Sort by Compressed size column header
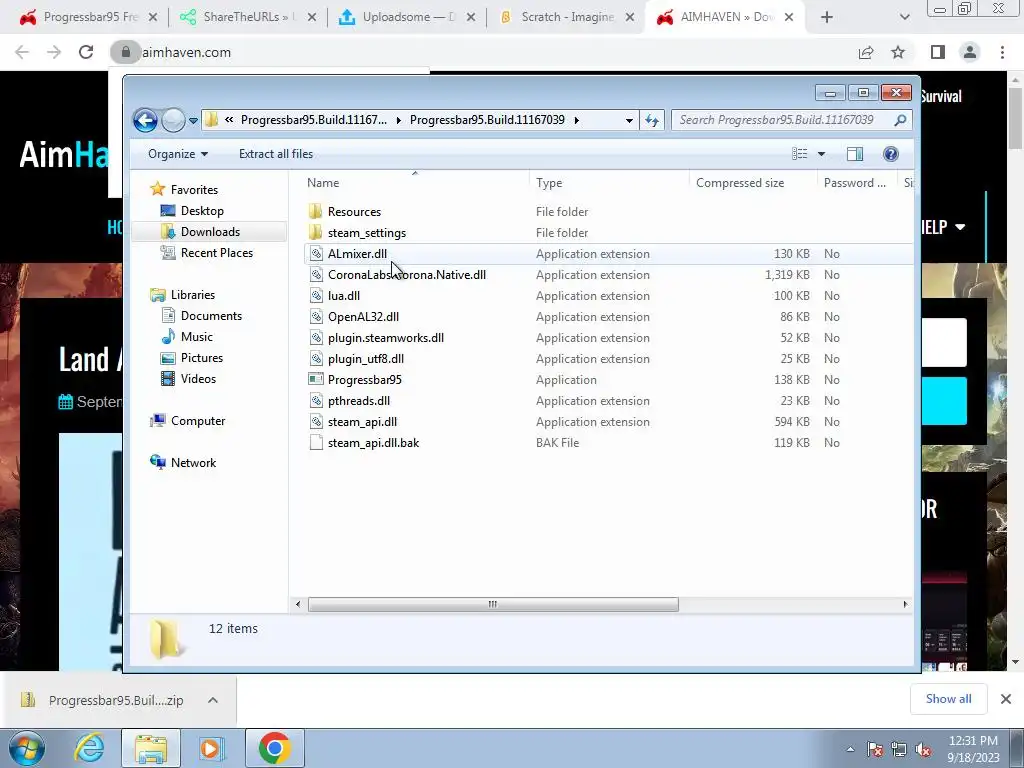 (x=753, y=183)
